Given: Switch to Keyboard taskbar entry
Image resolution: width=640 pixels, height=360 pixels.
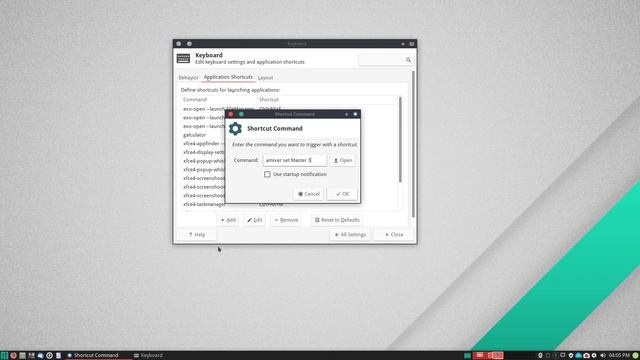Looking at the screenshot, I should 148,356.
